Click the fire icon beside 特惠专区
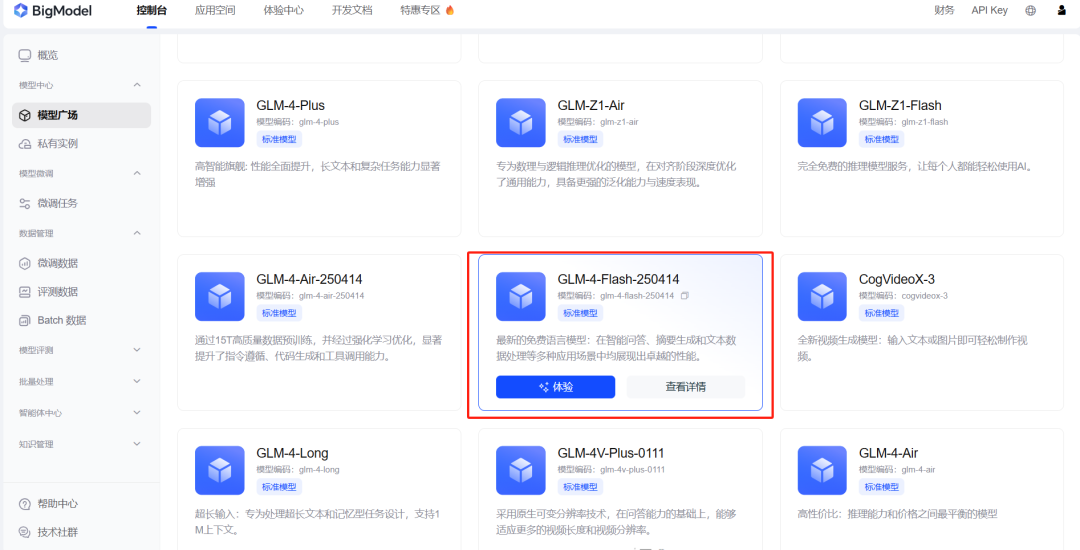Image resolution: width=1080 pixels, height=550 pixels. 450,10
